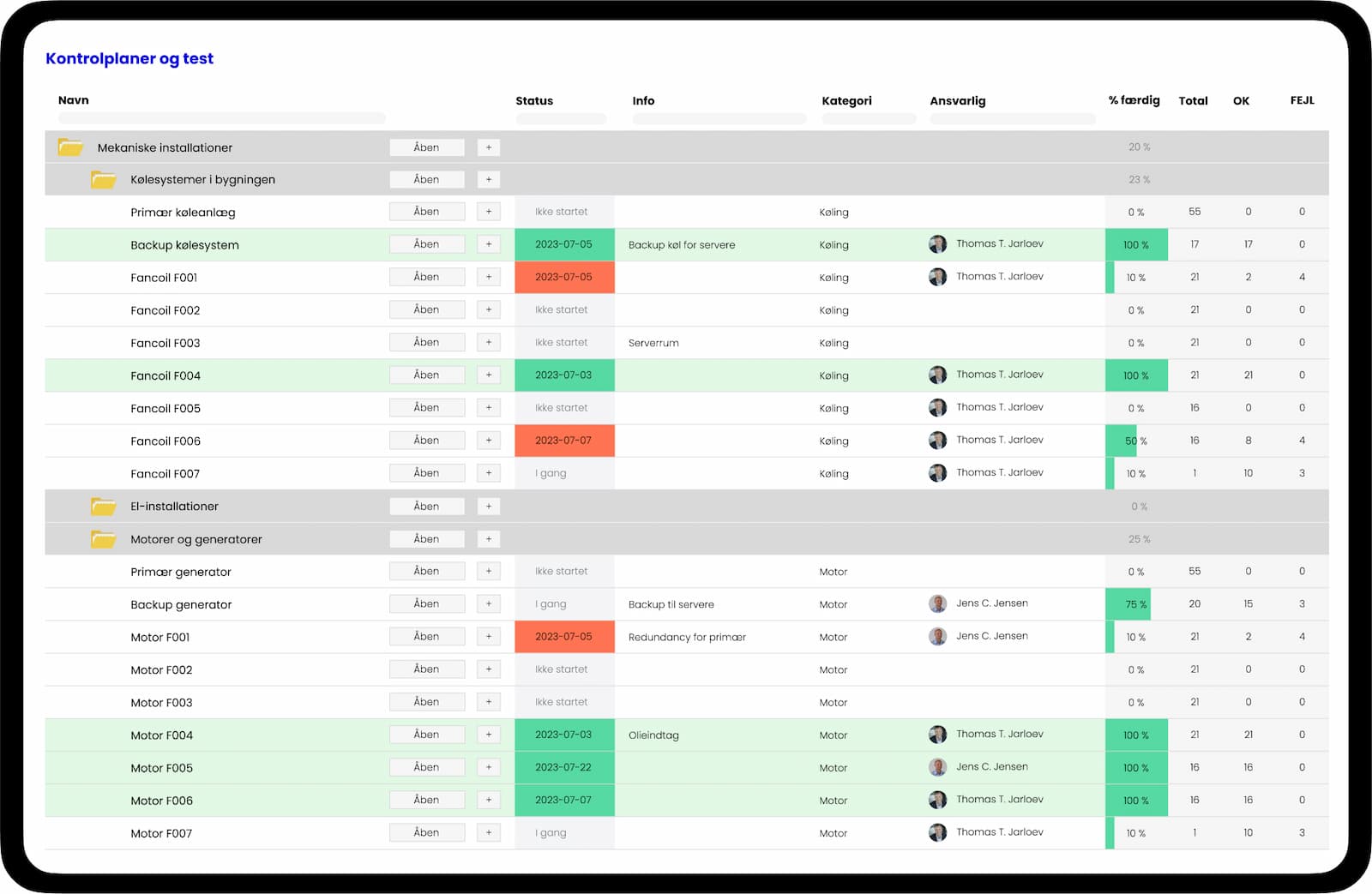The image size is (1372, 894).
Task: Open the Fancoil F002 control plan
Action: click(x=427, y=309)
